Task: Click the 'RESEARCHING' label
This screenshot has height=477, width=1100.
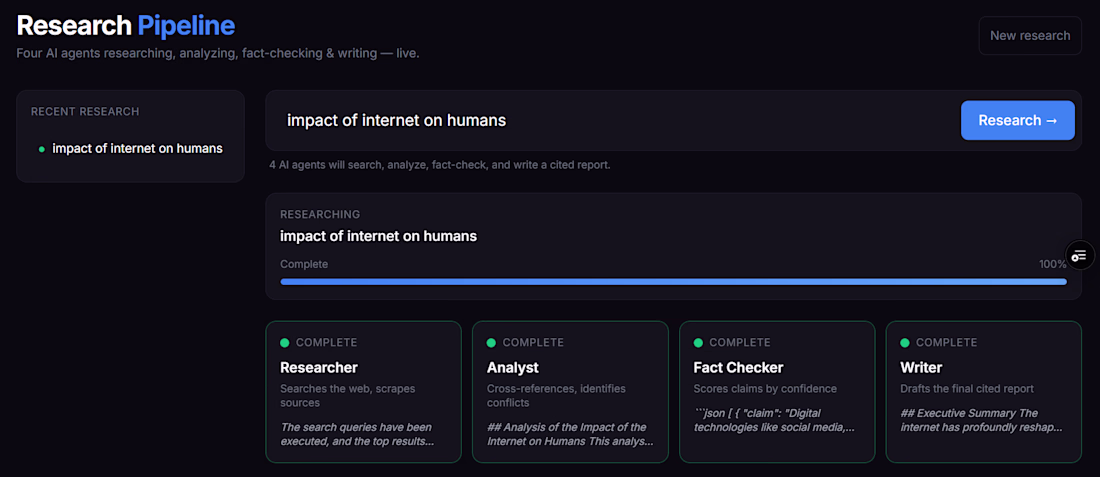Action: [x=320, y=215]
